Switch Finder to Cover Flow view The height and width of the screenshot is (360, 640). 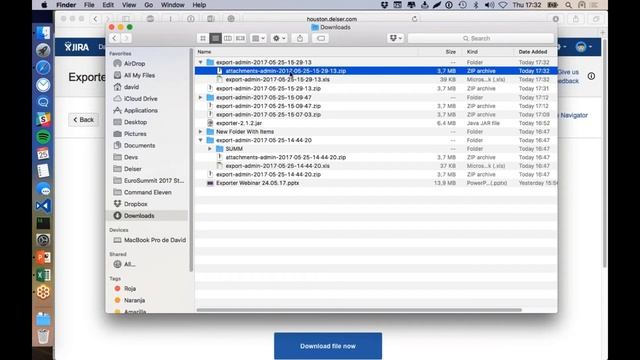click(240, 38)
